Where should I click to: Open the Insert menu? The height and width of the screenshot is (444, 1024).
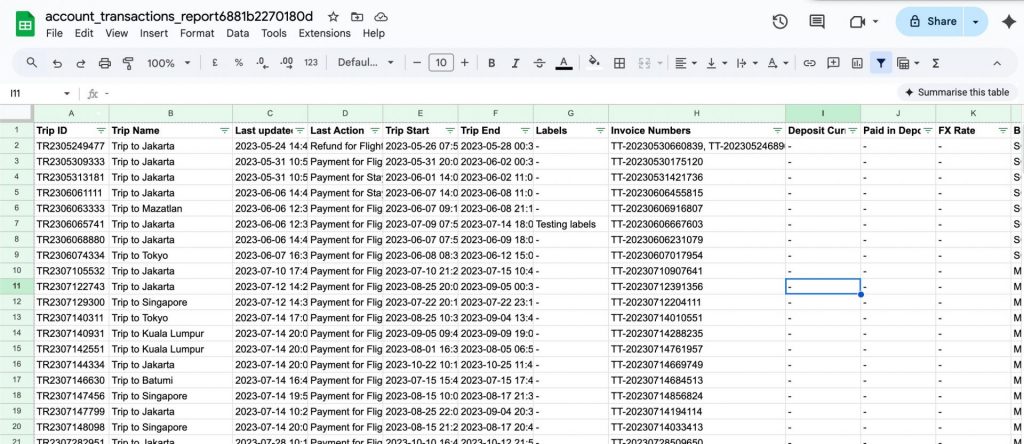point(153,33)
